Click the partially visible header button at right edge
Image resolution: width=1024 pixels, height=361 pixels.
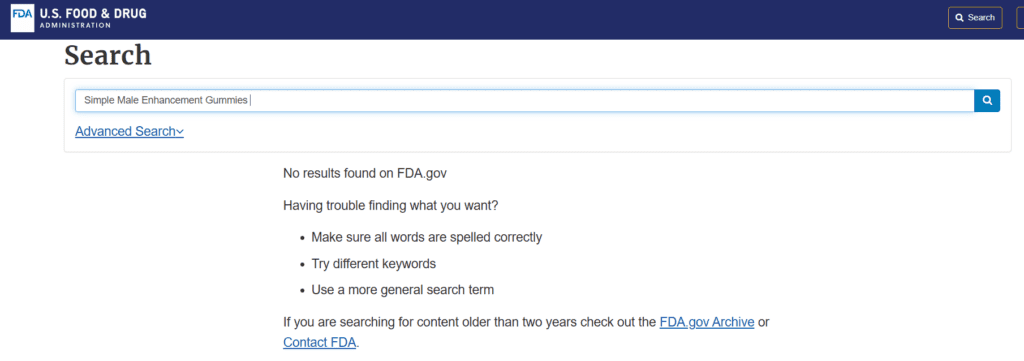click(1020, 18)
